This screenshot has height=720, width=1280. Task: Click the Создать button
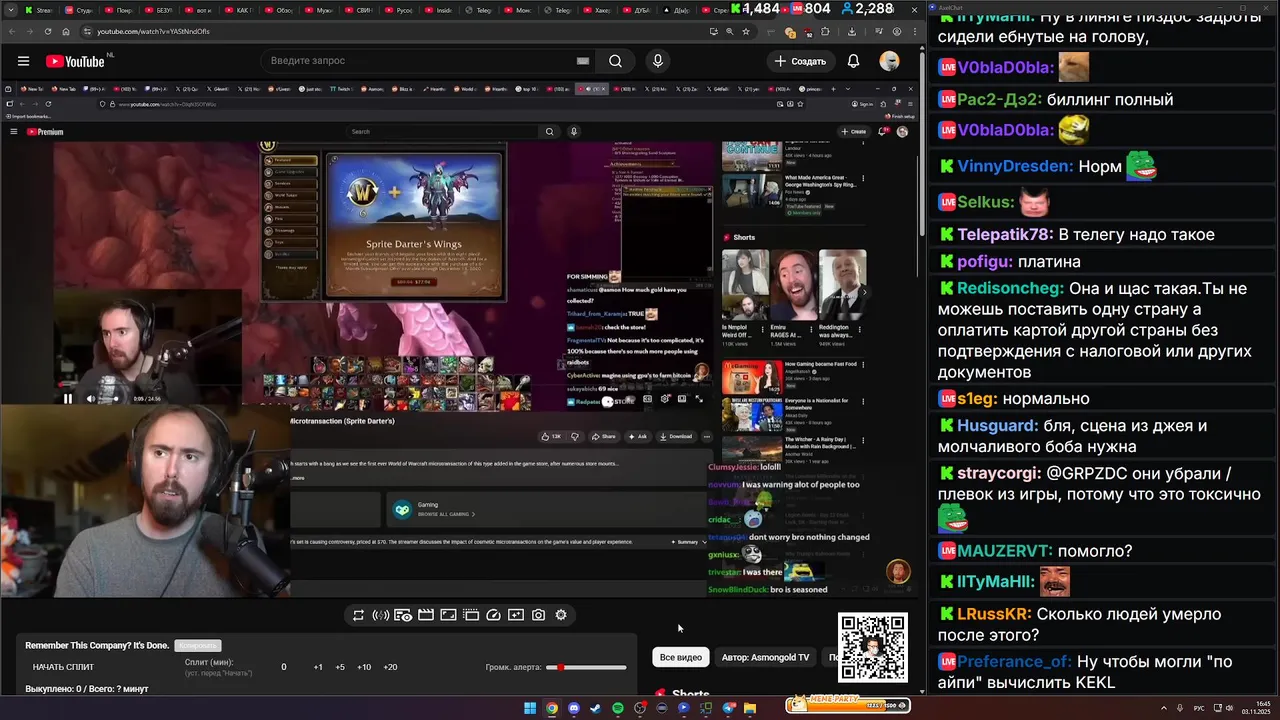800,61
